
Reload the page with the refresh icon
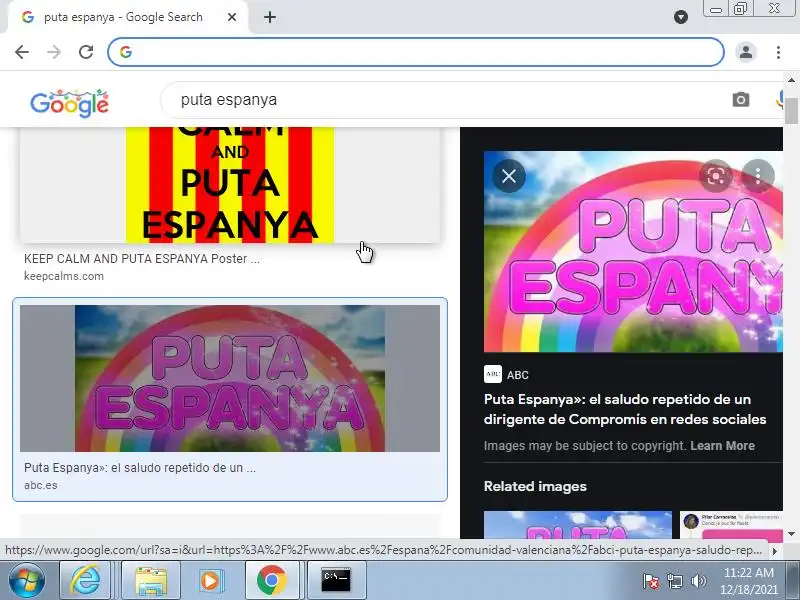click(x=86, y=52)
